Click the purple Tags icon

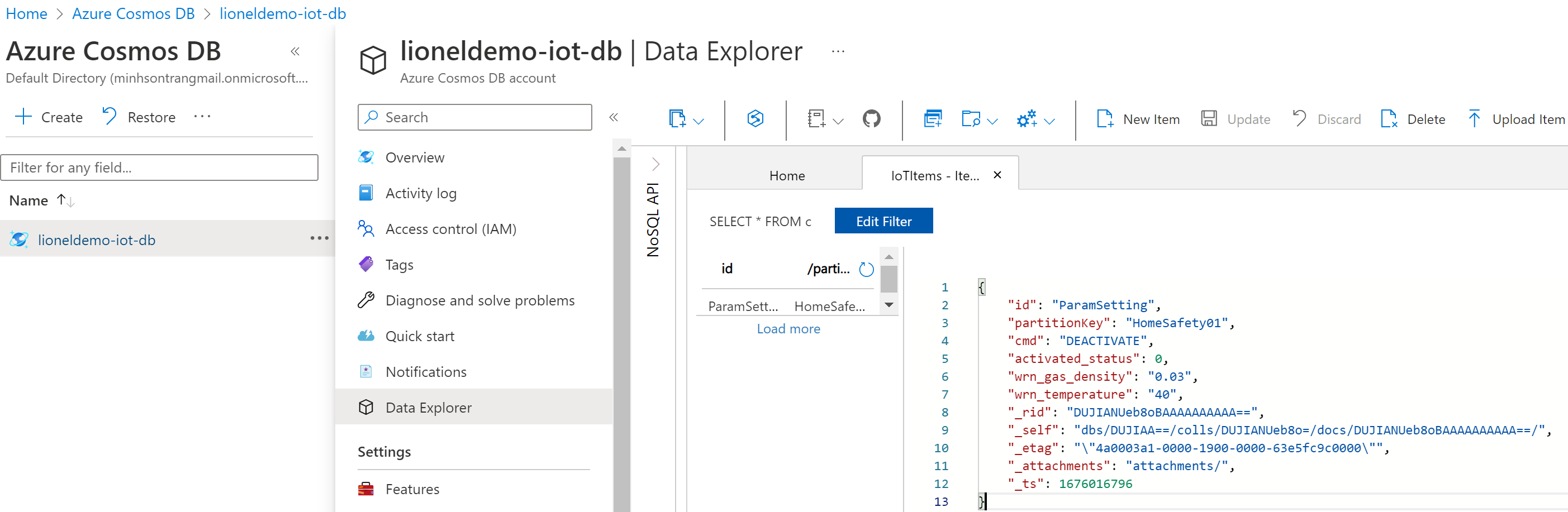point(366,264)
